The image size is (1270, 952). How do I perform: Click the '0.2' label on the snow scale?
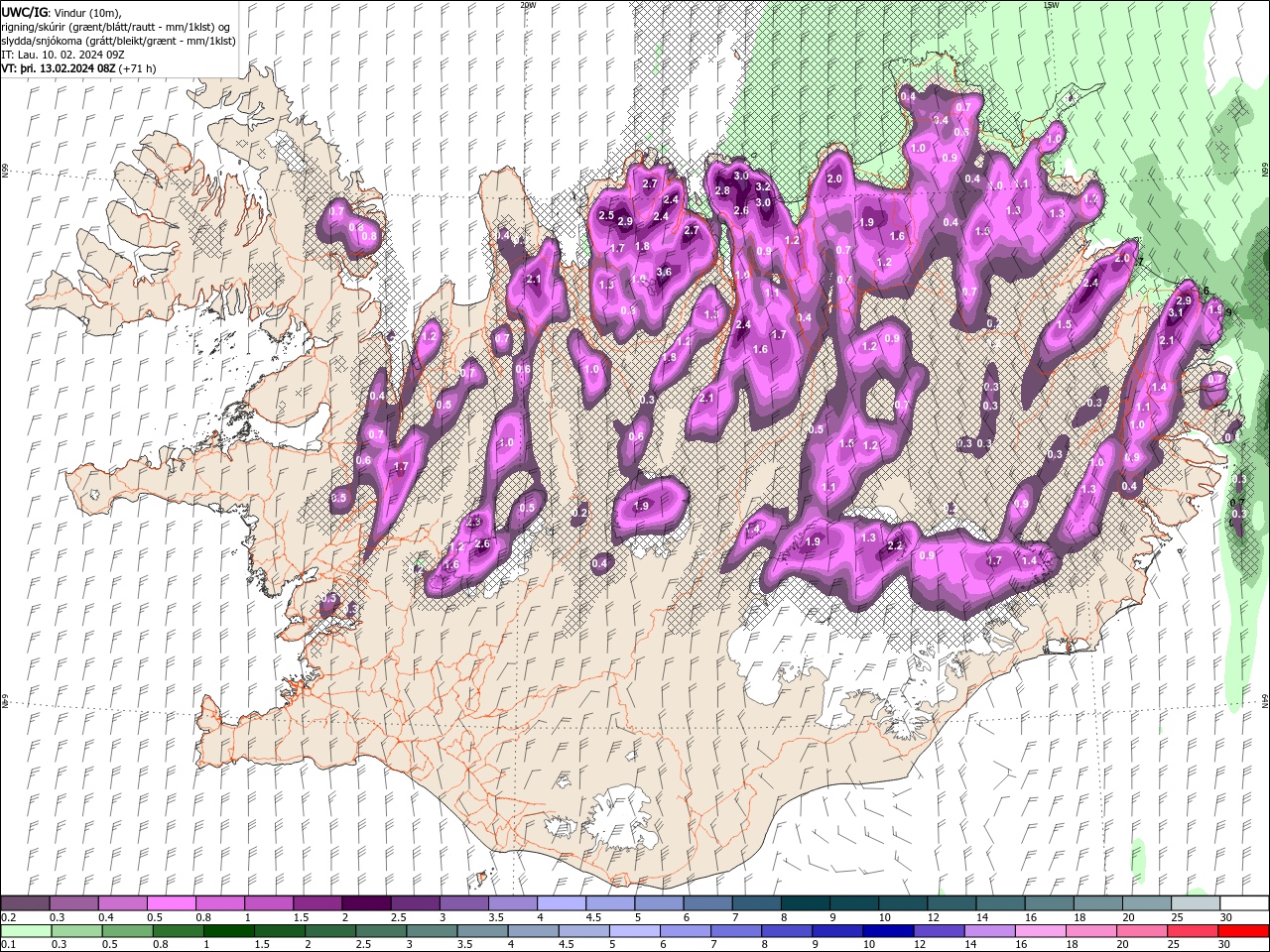7,917
